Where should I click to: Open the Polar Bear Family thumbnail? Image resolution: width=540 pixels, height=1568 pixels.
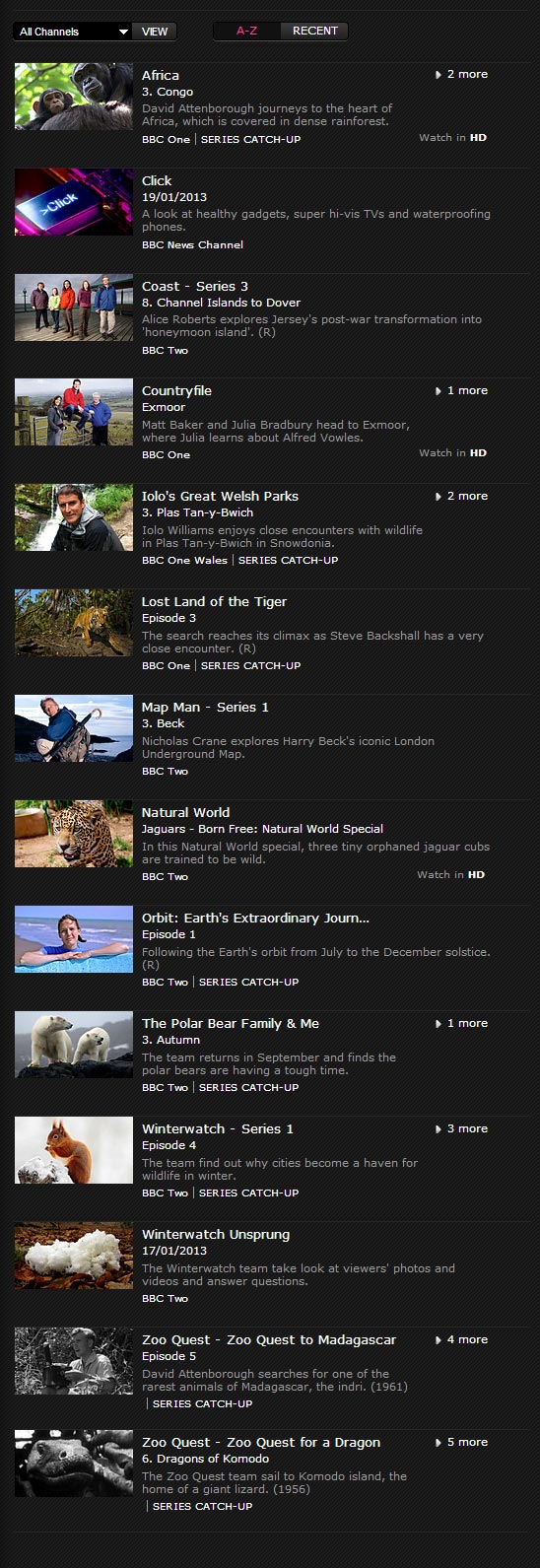coord(74,1045)
